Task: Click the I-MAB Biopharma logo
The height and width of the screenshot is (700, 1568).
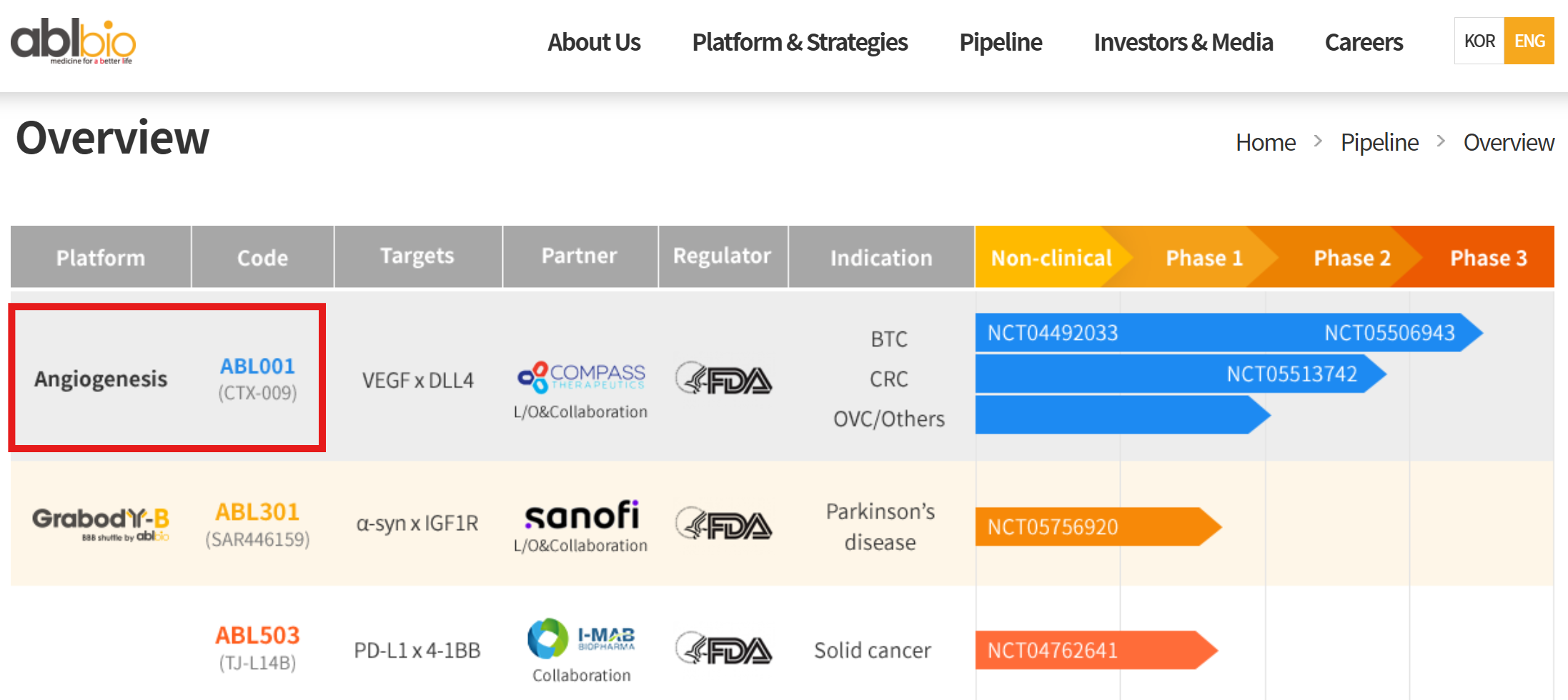Action: (x=581, y=638)
